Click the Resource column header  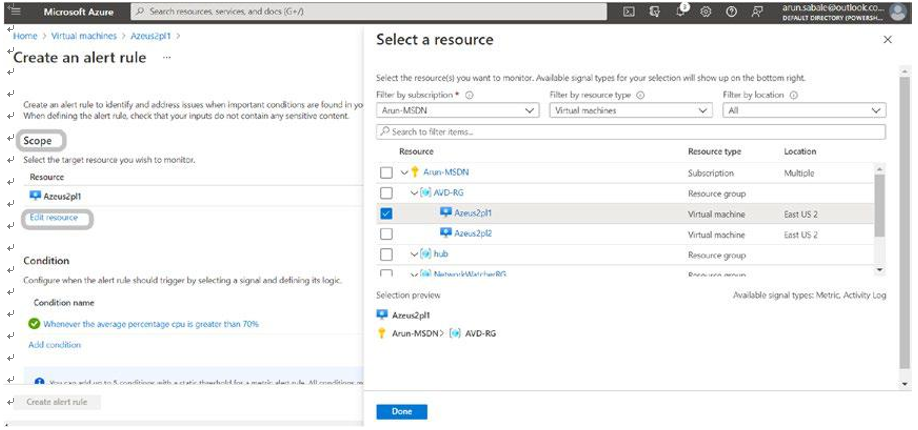tap(416, 151)
